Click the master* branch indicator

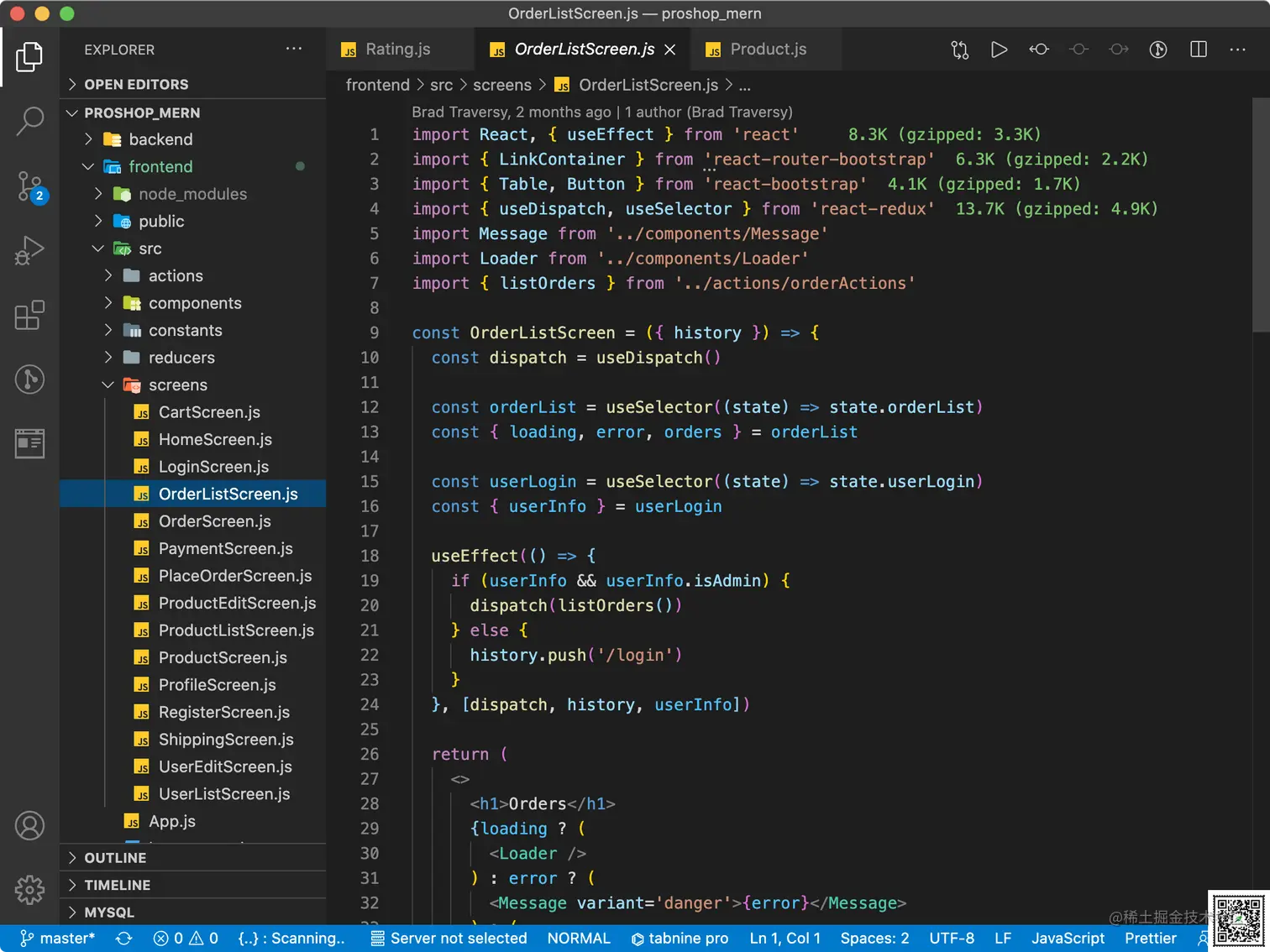pyautogui.click(x=57, y=939)
